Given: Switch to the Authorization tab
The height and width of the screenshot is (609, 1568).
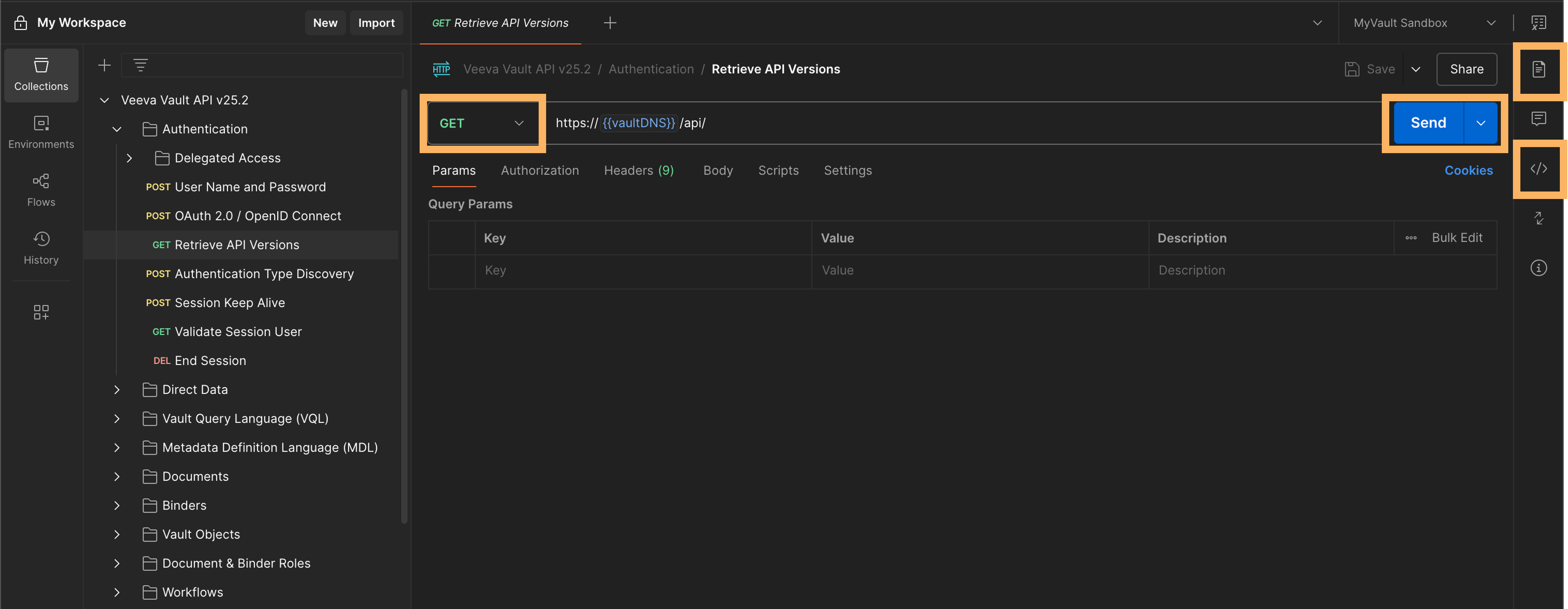Looking at the screenshot, I should tap(539, 170).
